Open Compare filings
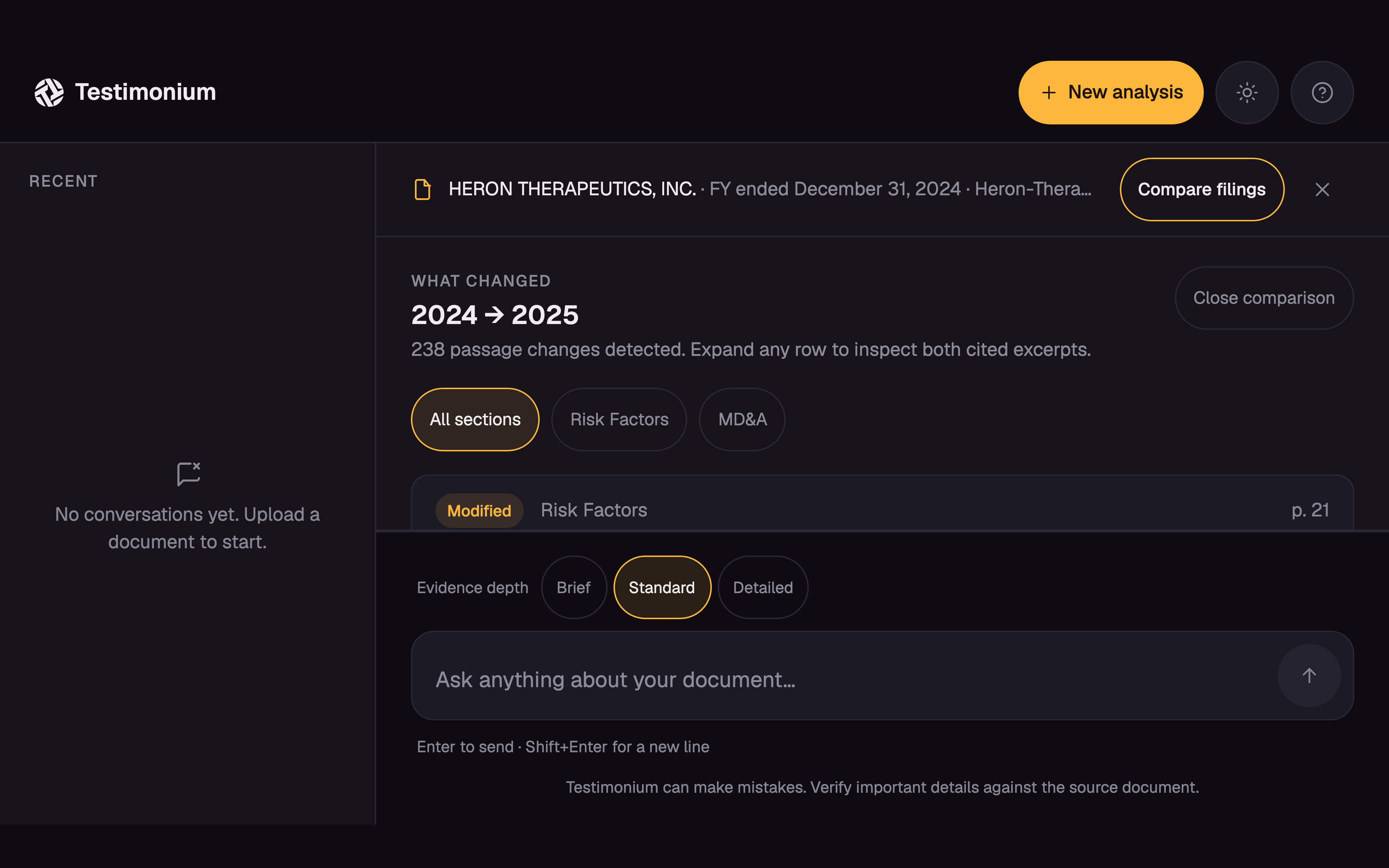Viewport: 1389px width, 868px height. point(1201,190)
